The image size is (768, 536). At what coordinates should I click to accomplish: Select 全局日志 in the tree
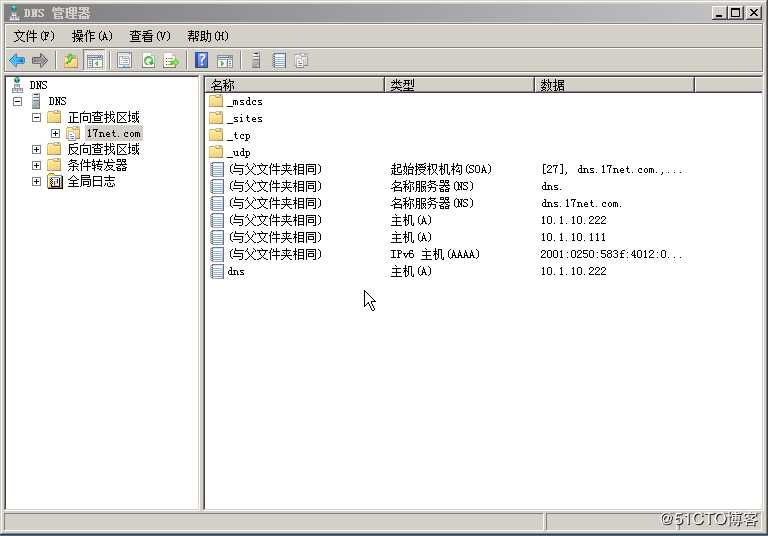tap(91, 182)
